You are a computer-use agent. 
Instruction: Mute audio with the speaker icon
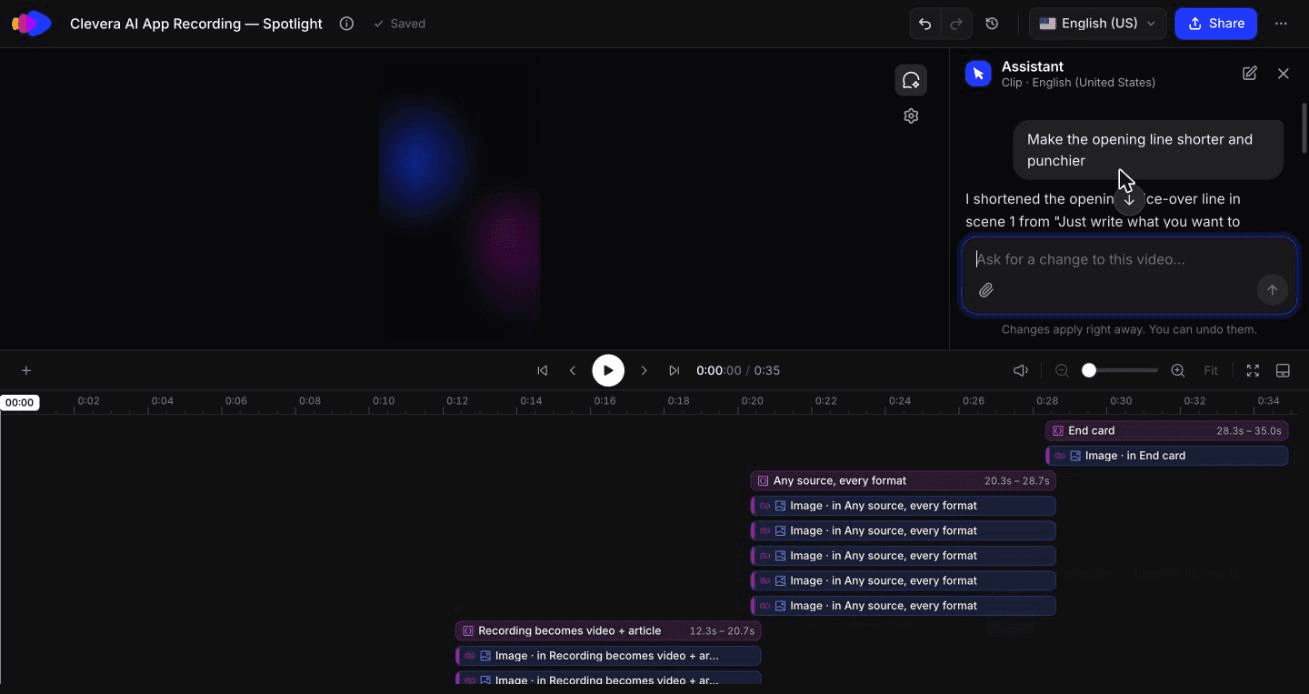(x=1020, y=370)
